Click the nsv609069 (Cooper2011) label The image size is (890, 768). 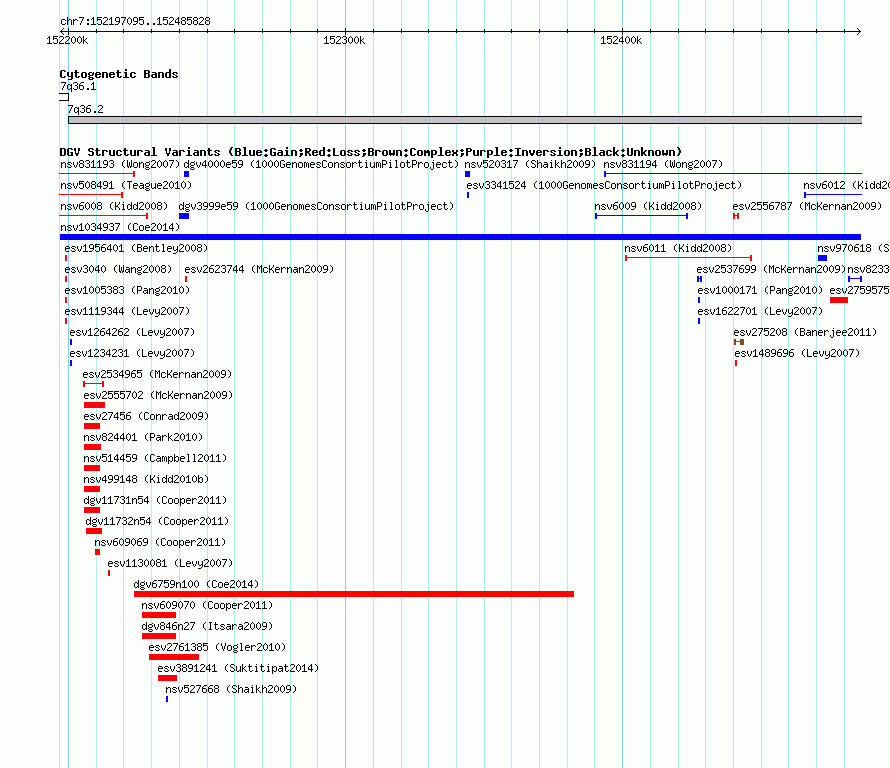pyautogui.click(x=160, y=542)
